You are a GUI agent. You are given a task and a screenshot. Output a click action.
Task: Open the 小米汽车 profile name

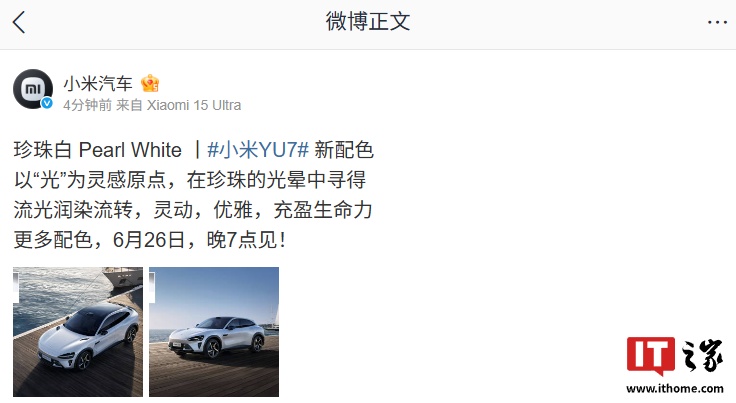click(x=98, y=84)
